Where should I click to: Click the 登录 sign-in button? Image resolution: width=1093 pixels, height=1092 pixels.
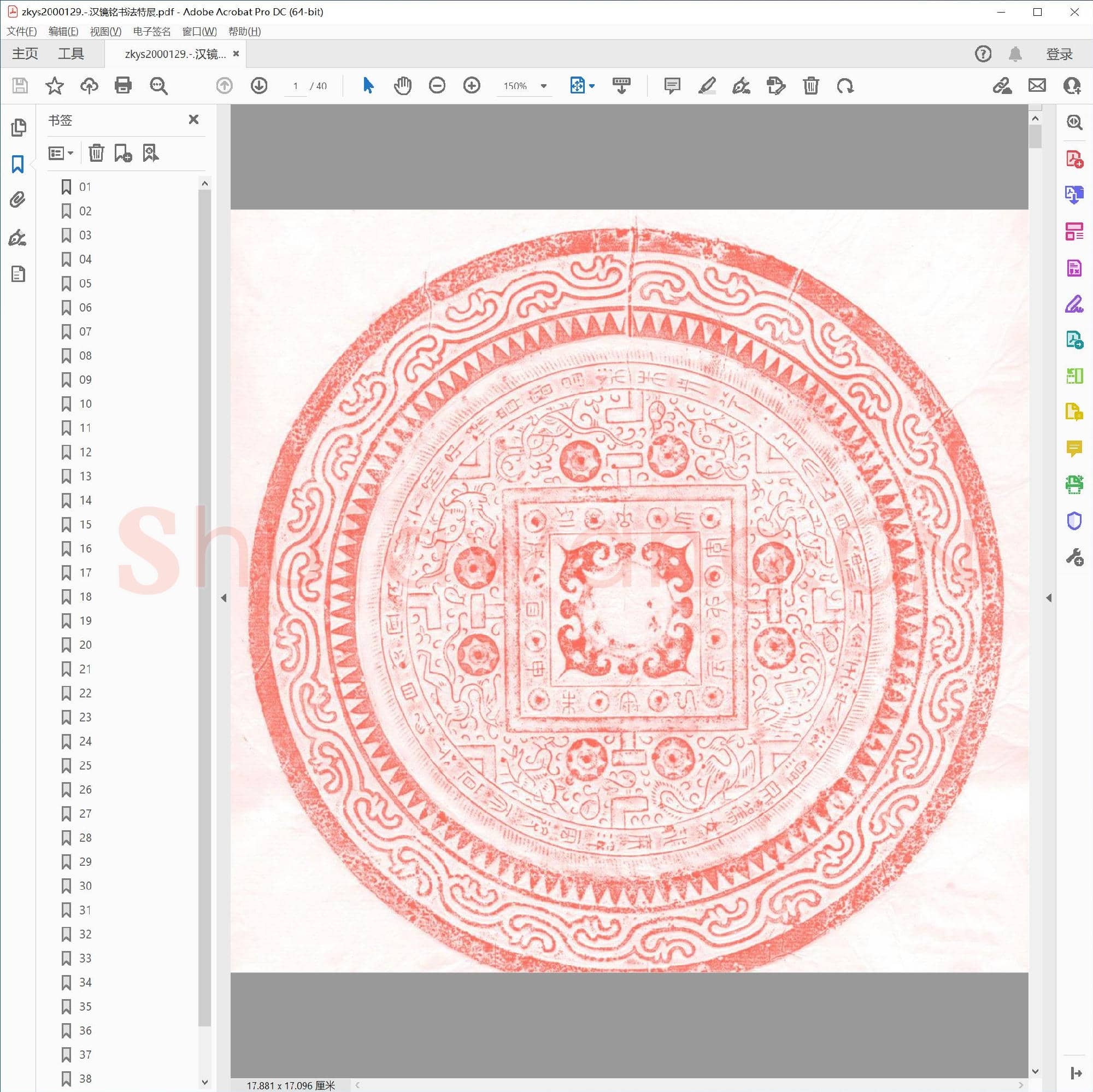[1059, 54]
